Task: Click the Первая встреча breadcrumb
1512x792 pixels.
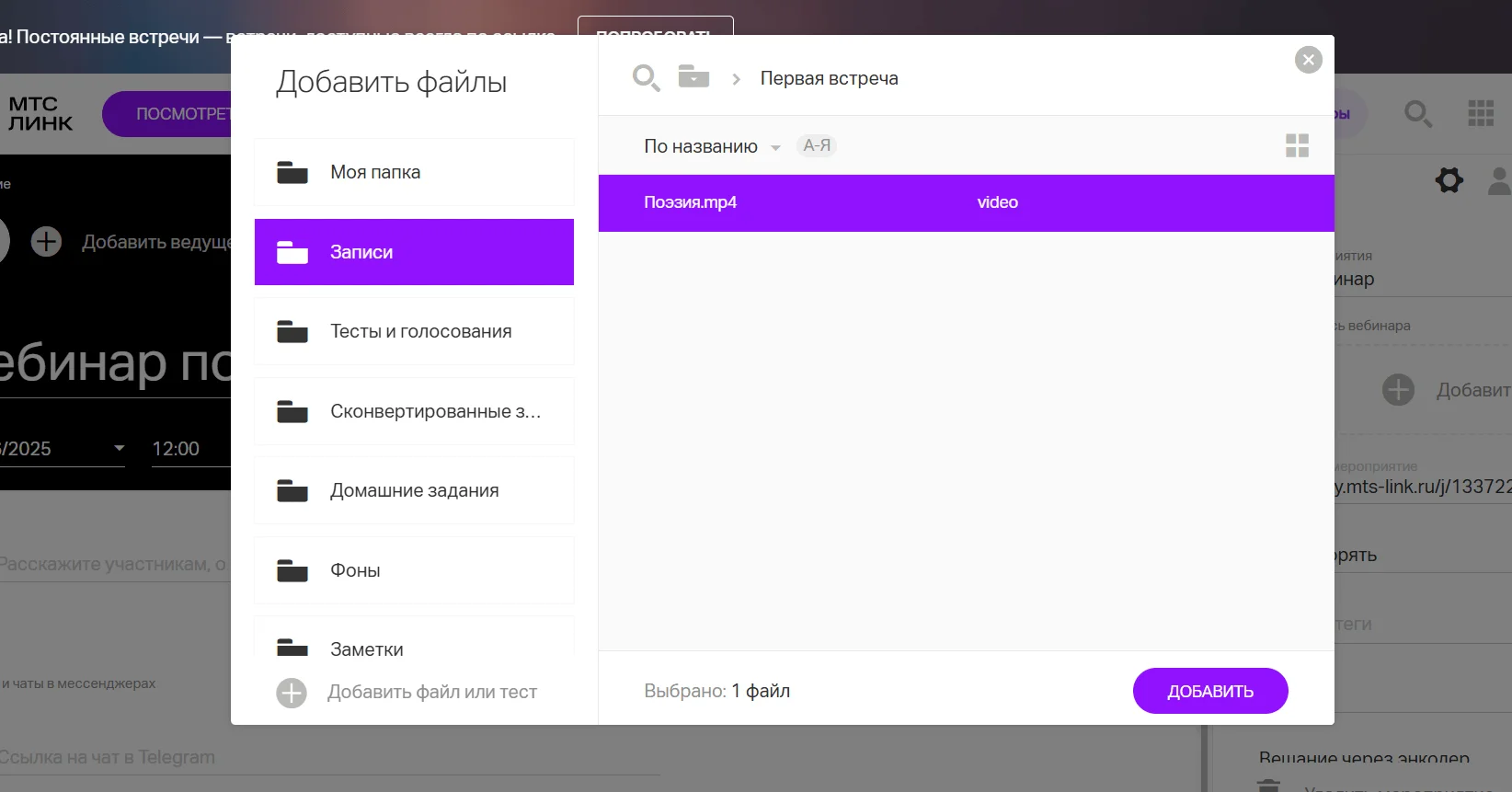Action: 829,78
